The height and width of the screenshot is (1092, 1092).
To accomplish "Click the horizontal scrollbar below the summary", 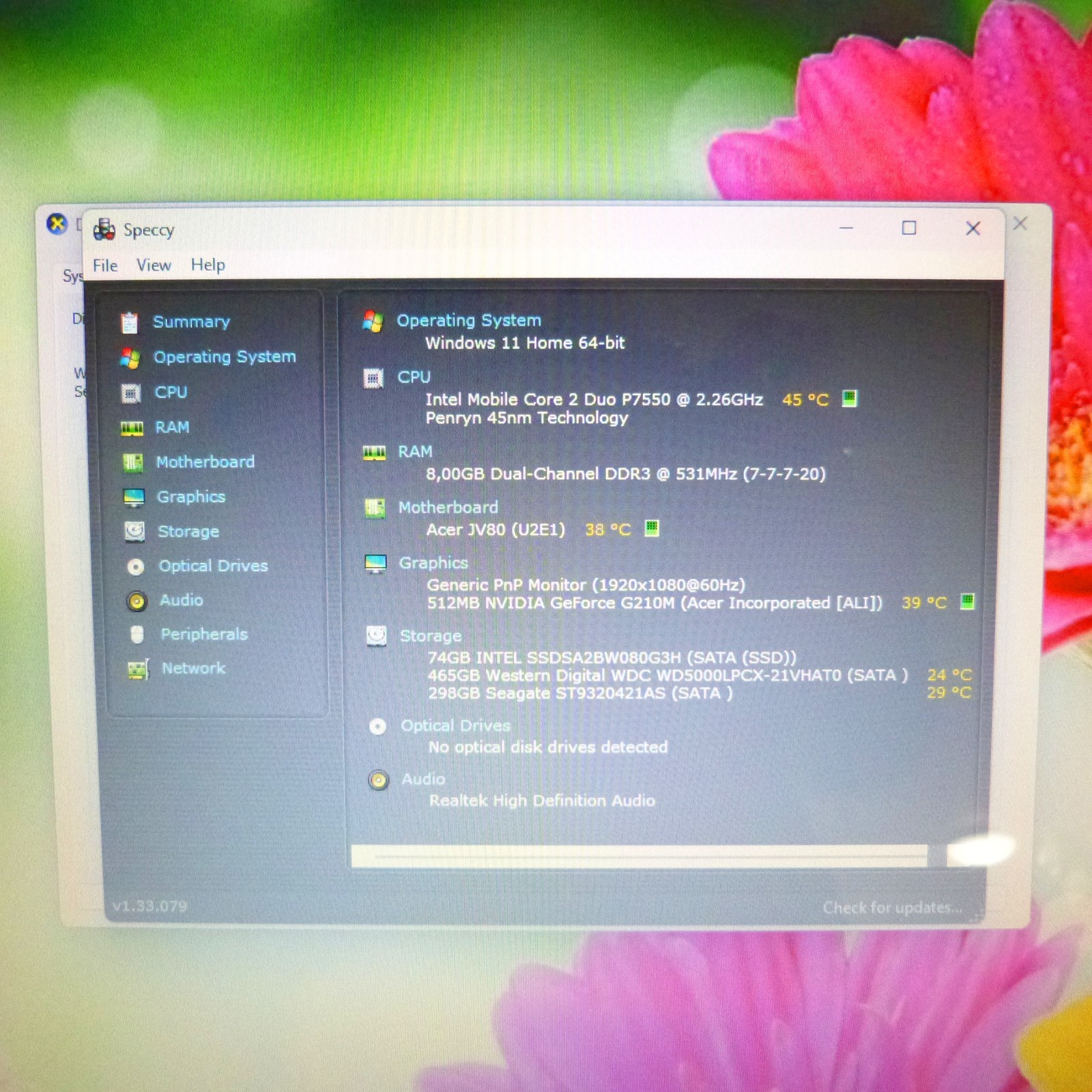I will click(x=640, y=856).
